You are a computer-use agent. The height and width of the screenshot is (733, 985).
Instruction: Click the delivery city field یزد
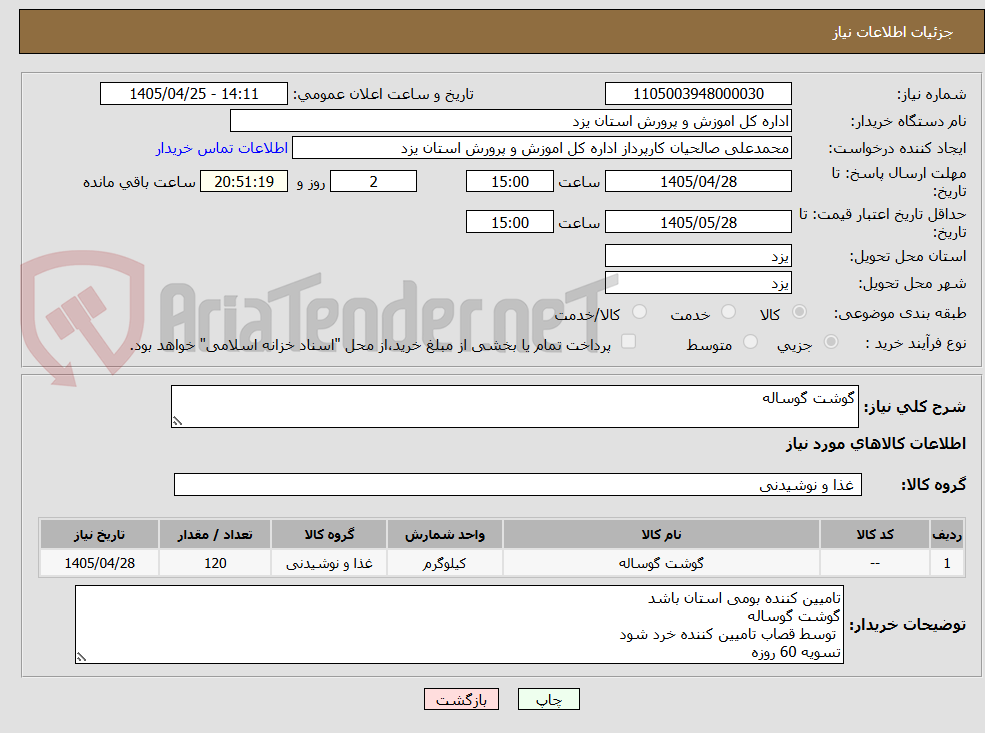tap(698, 283)
